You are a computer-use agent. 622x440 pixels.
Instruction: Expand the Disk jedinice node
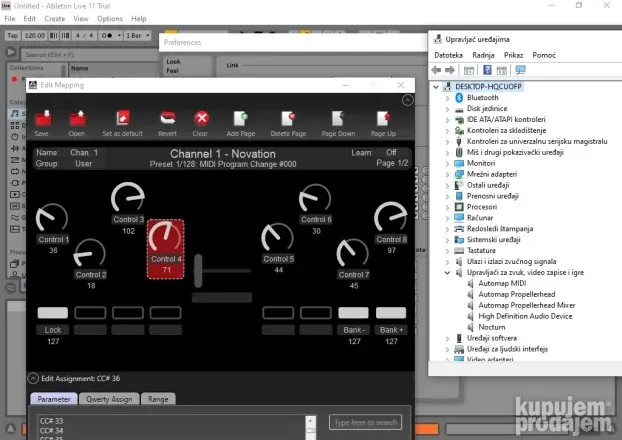(x=447, y=109)
